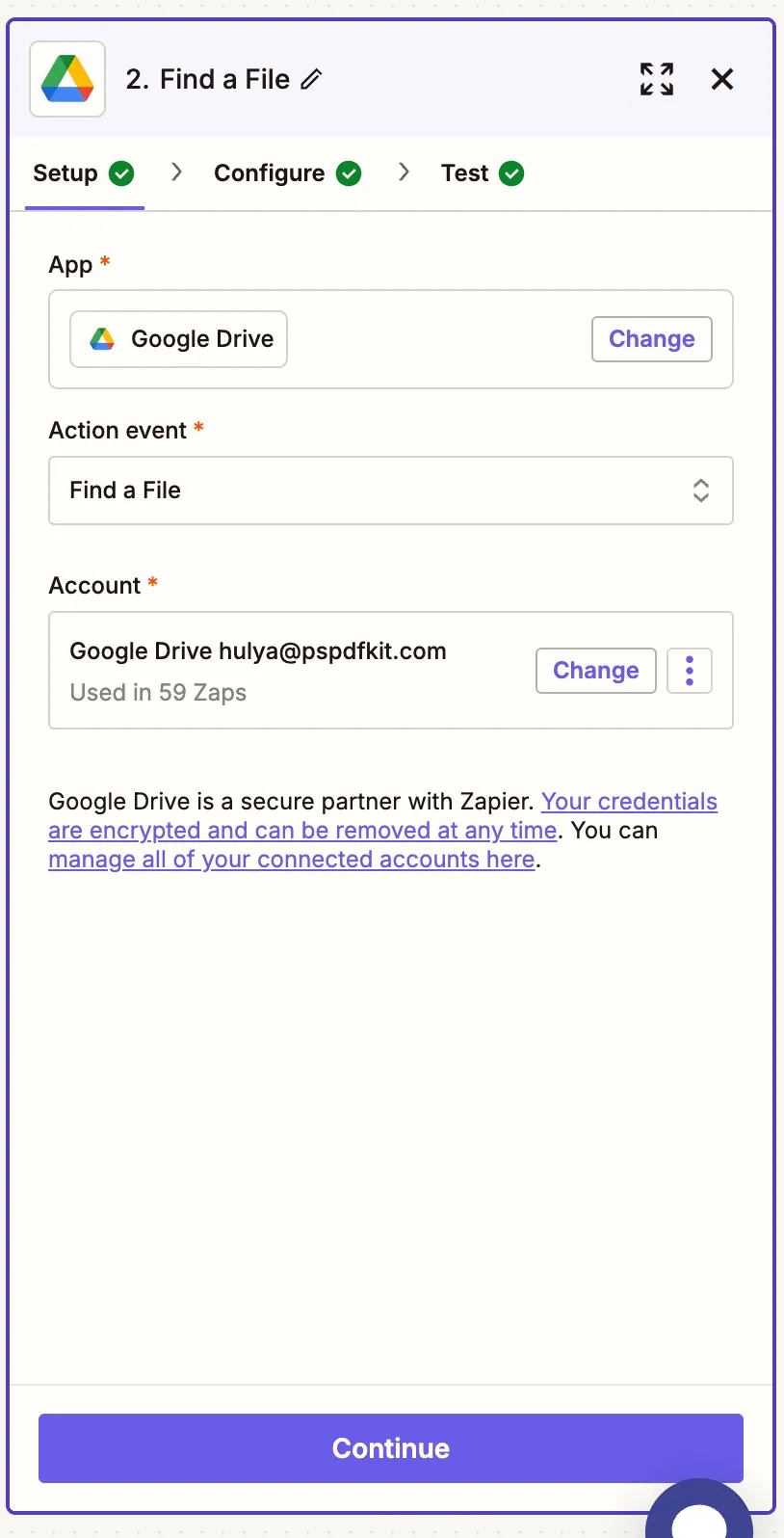Click the green checkmark next to Configure
784x1538 pixels.
(x=349, y=173)
